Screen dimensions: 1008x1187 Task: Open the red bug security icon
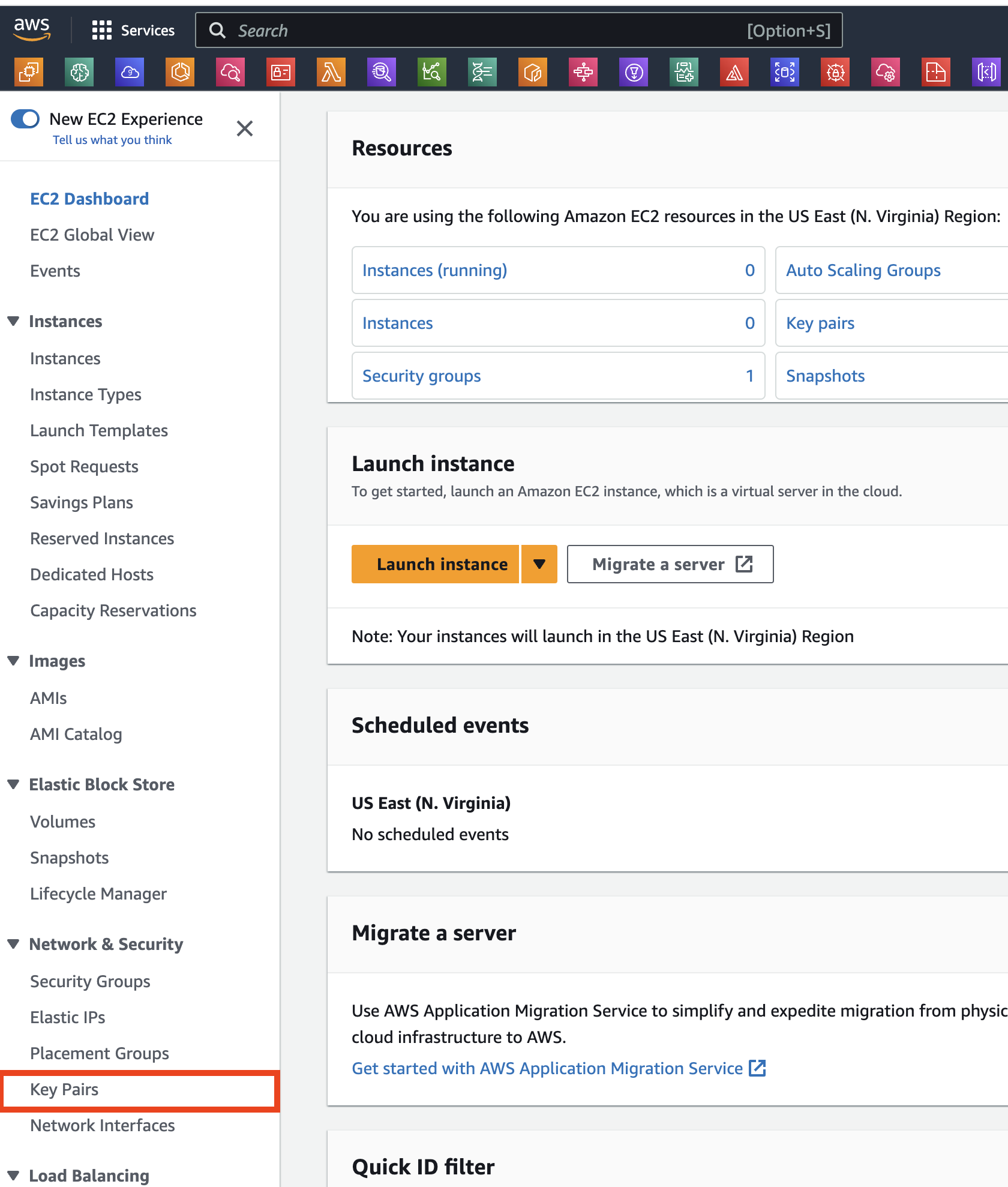tap(835, 73)
